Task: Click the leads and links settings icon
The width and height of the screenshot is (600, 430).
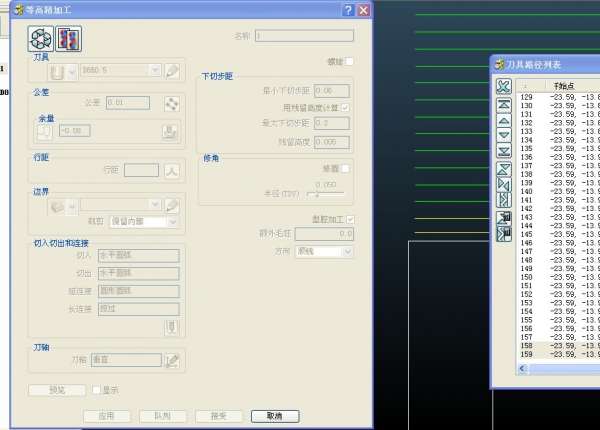Action: pyautogui.click(x=172, y=327)
